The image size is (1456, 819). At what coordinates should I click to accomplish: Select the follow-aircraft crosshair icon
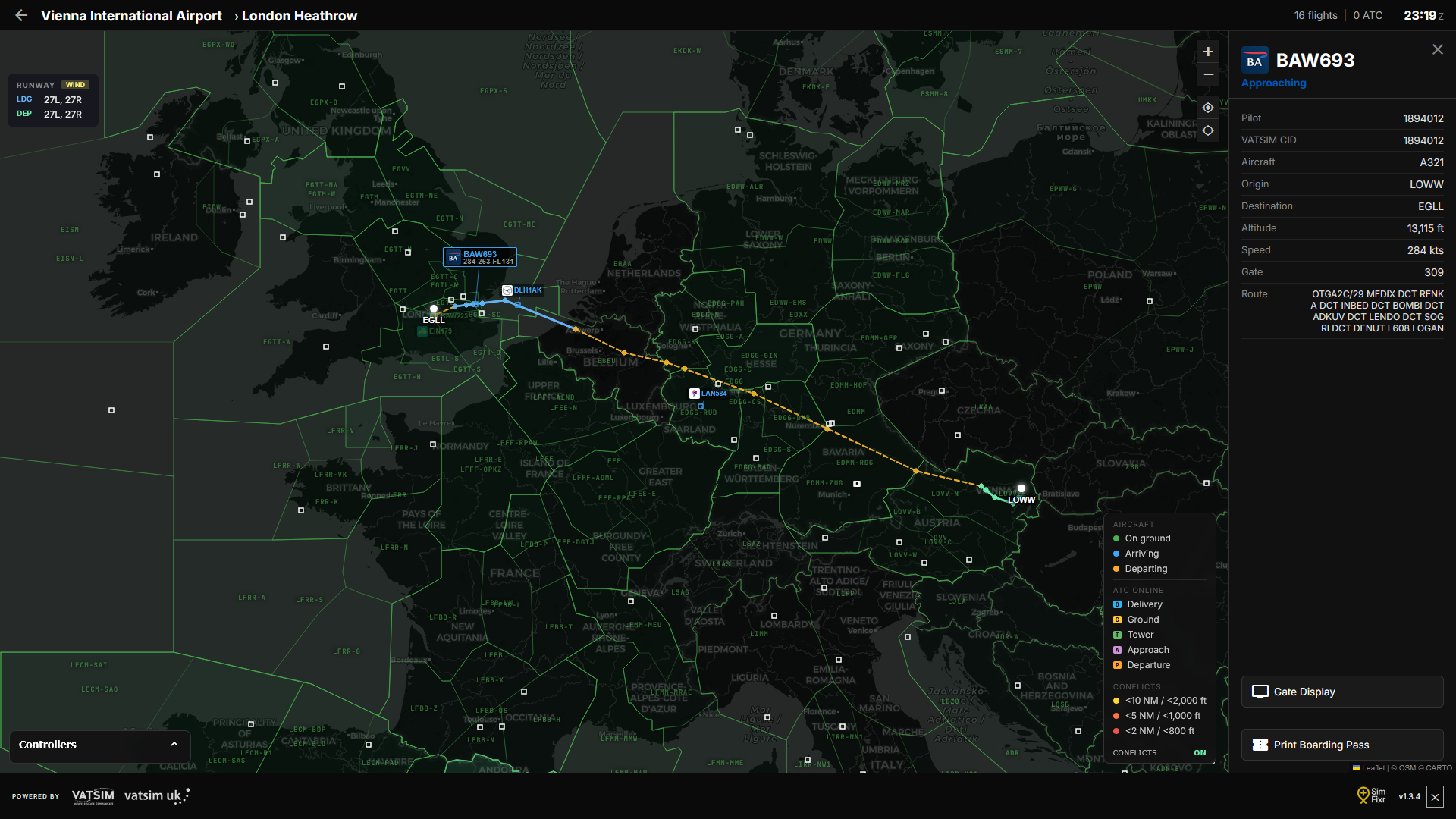1208,108
